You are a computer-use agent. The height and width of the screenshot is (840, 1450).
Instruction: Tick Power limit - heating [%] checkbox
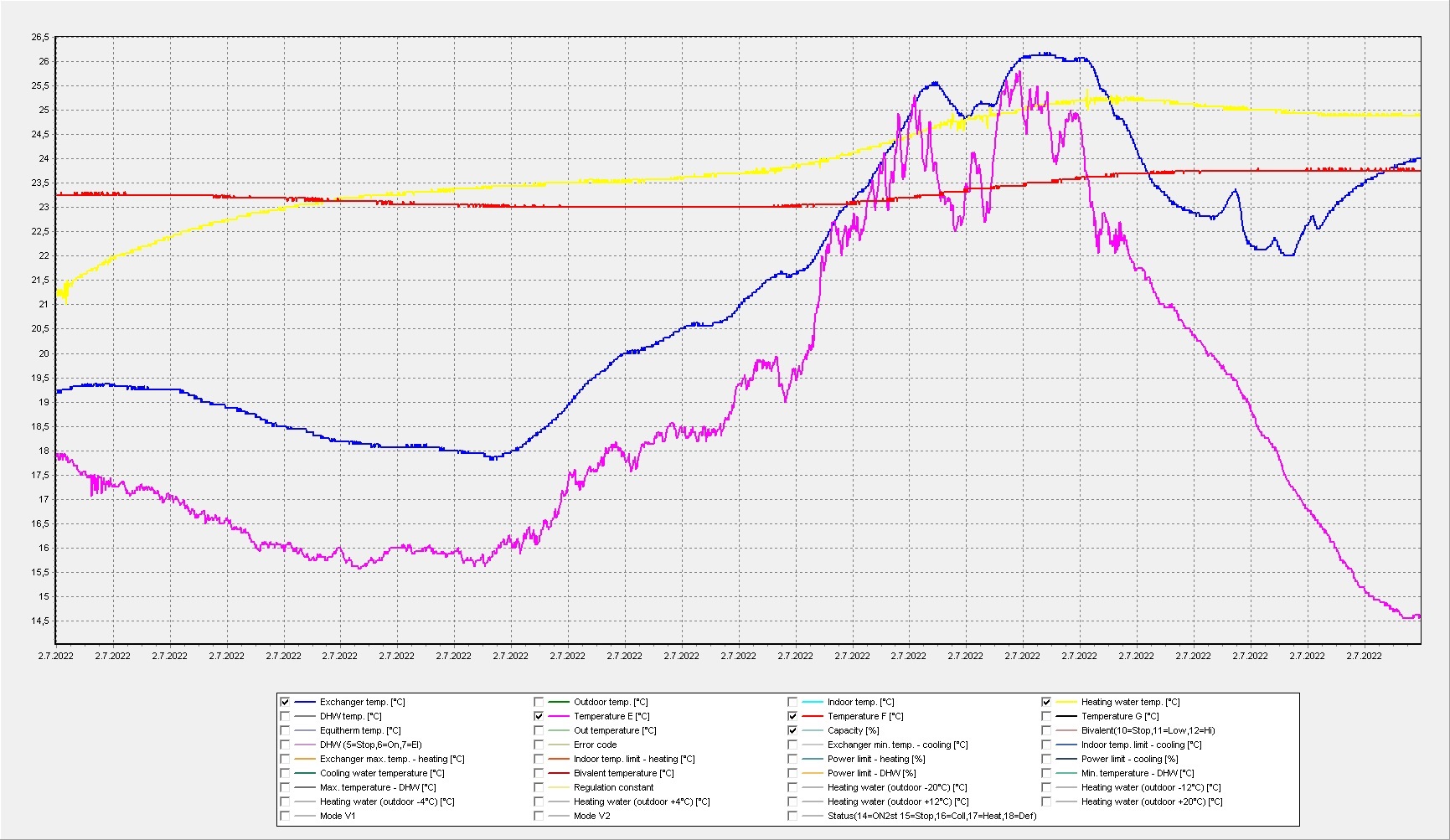coord(792,759)
